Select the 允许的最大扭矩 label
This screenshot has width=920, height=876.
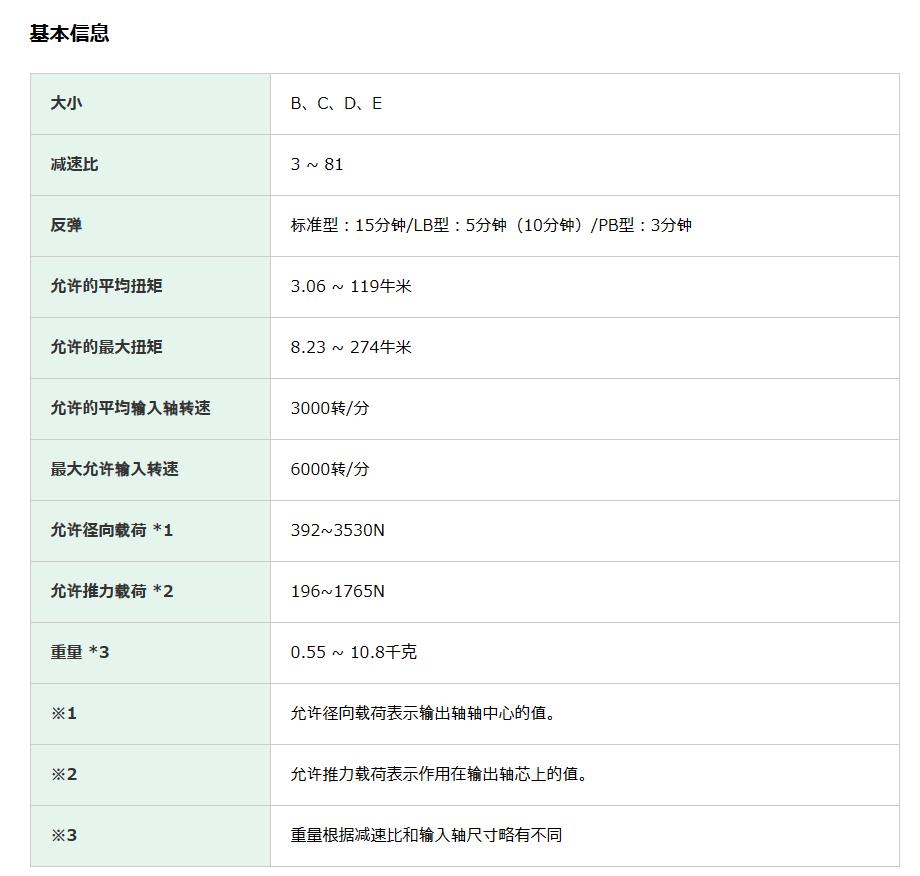pos(106,347)
